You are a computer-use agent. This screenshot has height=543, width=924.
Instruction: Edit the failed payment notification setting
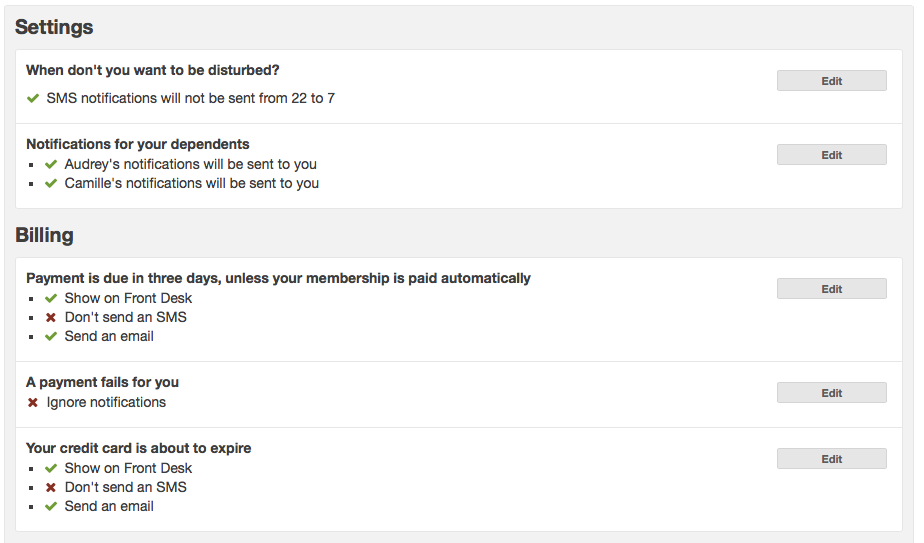831,393
